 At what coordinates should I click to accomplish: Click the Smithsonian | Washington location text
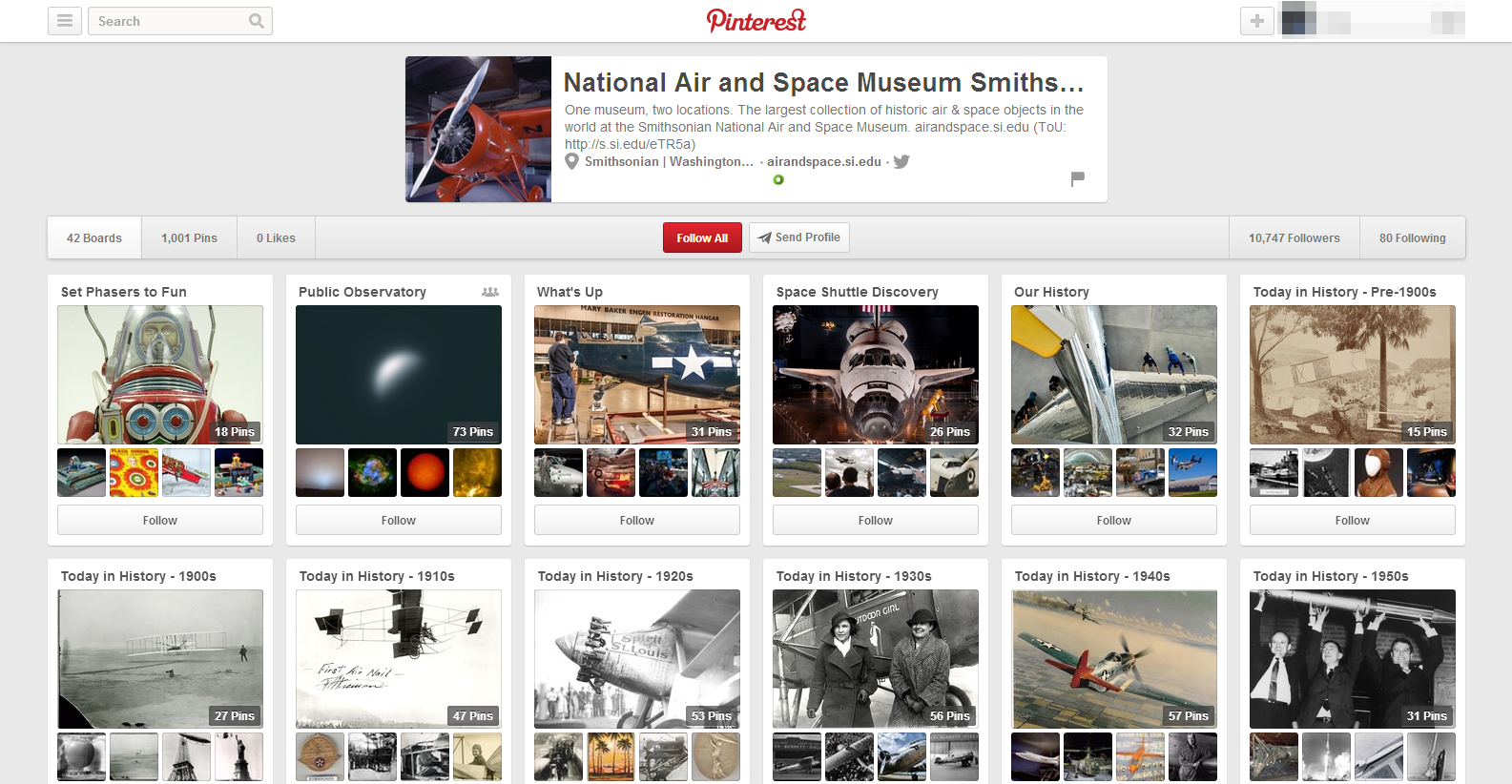(x=669, y=161)
